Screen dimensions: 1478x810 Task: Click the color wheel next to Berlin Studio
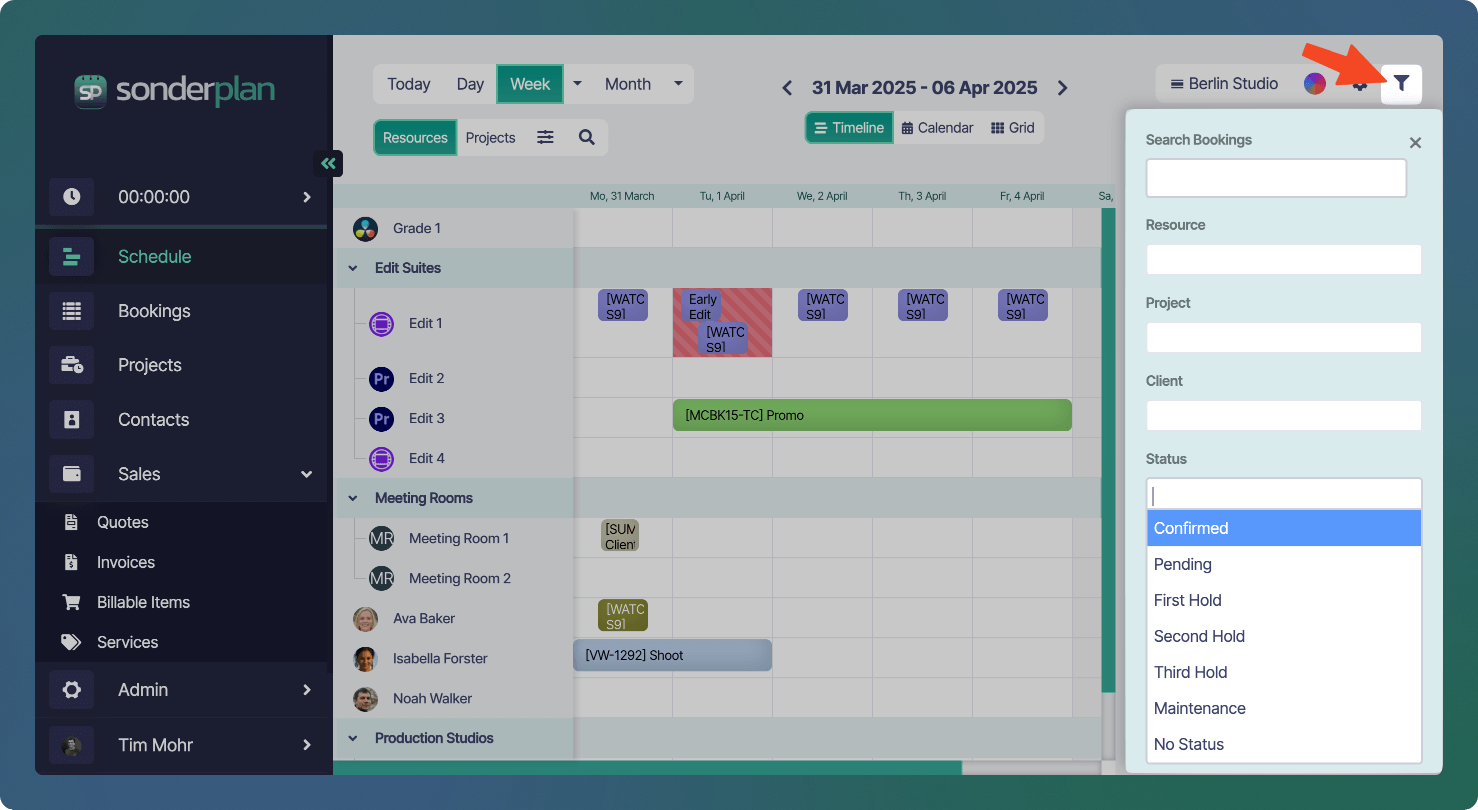[x=1315, y=84]
